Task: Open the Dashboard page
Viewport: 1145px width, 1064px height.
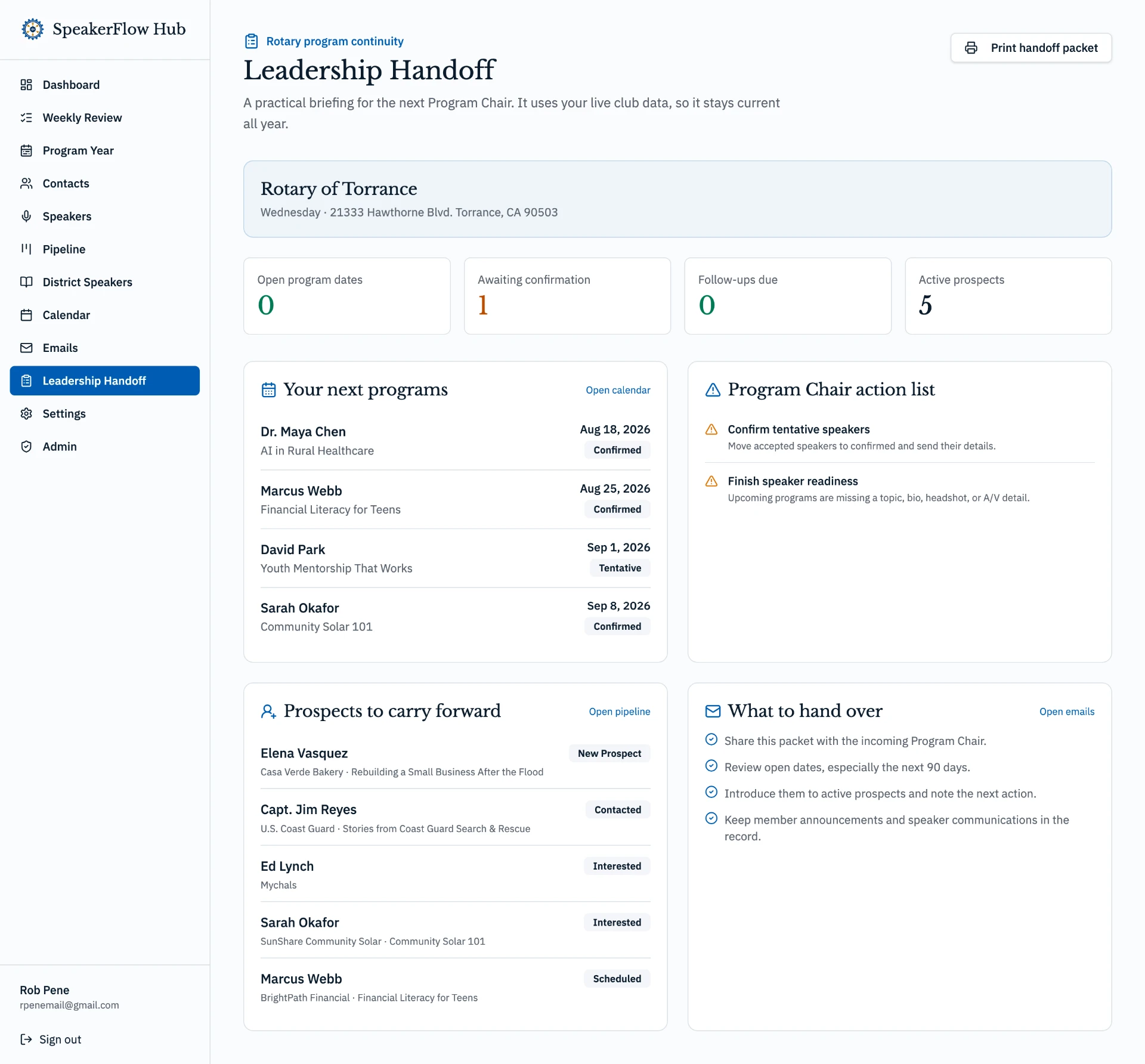Action: pos(105,85)
